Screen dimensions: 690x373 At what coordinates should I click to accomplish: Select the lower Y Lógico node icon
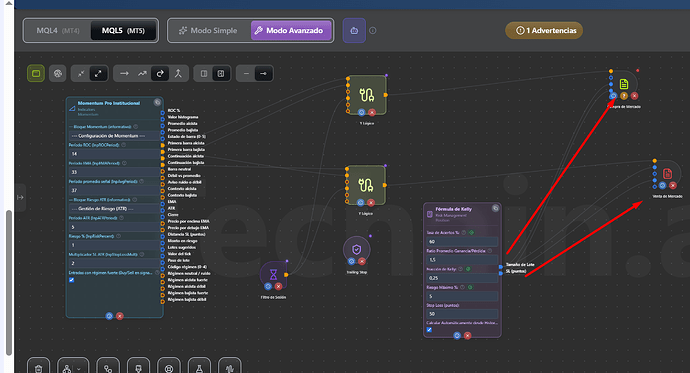366,184
